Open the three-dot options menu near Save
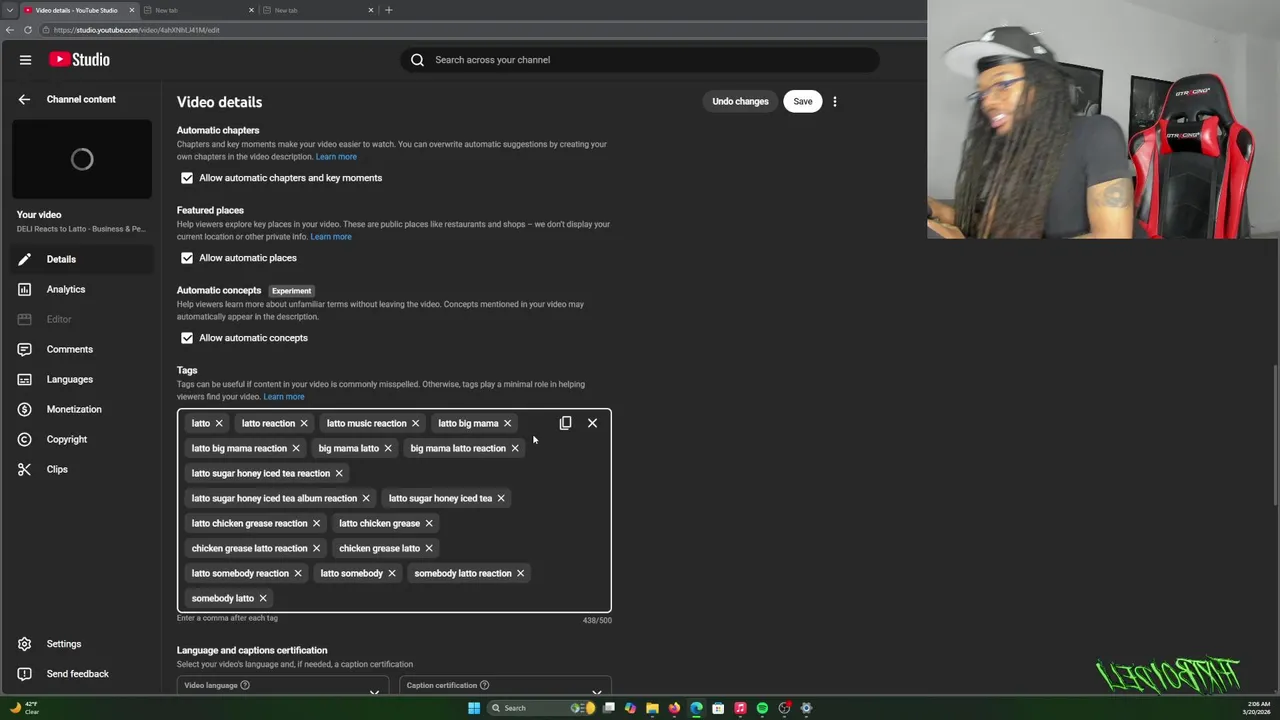The image size is (1280, 720). 835,101
